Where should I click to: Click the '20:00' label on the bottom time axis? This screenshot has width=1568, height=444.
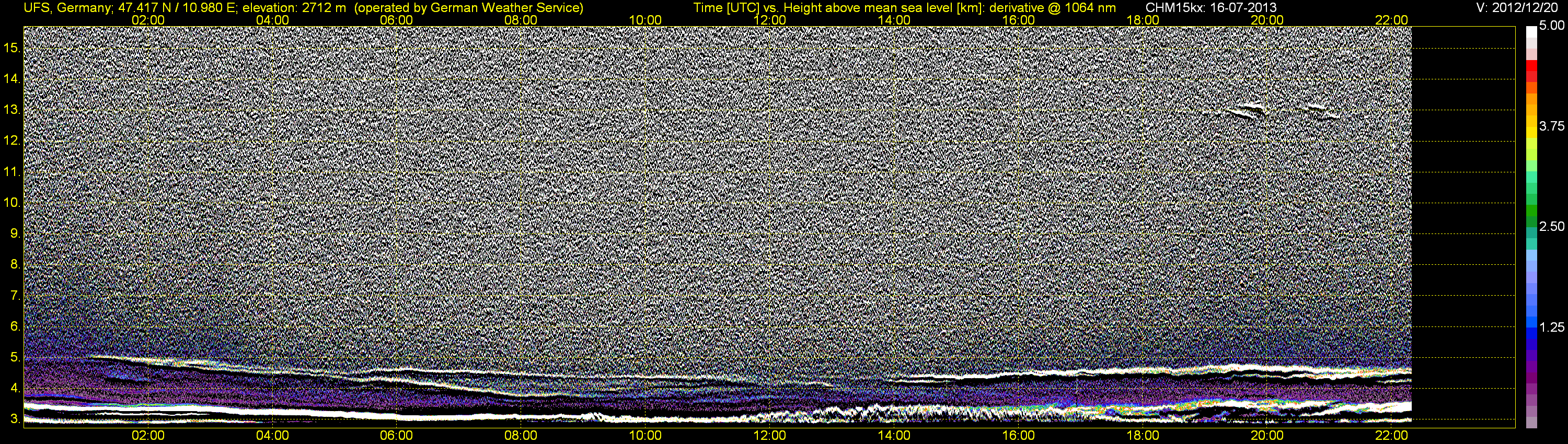coord(1267,436)
